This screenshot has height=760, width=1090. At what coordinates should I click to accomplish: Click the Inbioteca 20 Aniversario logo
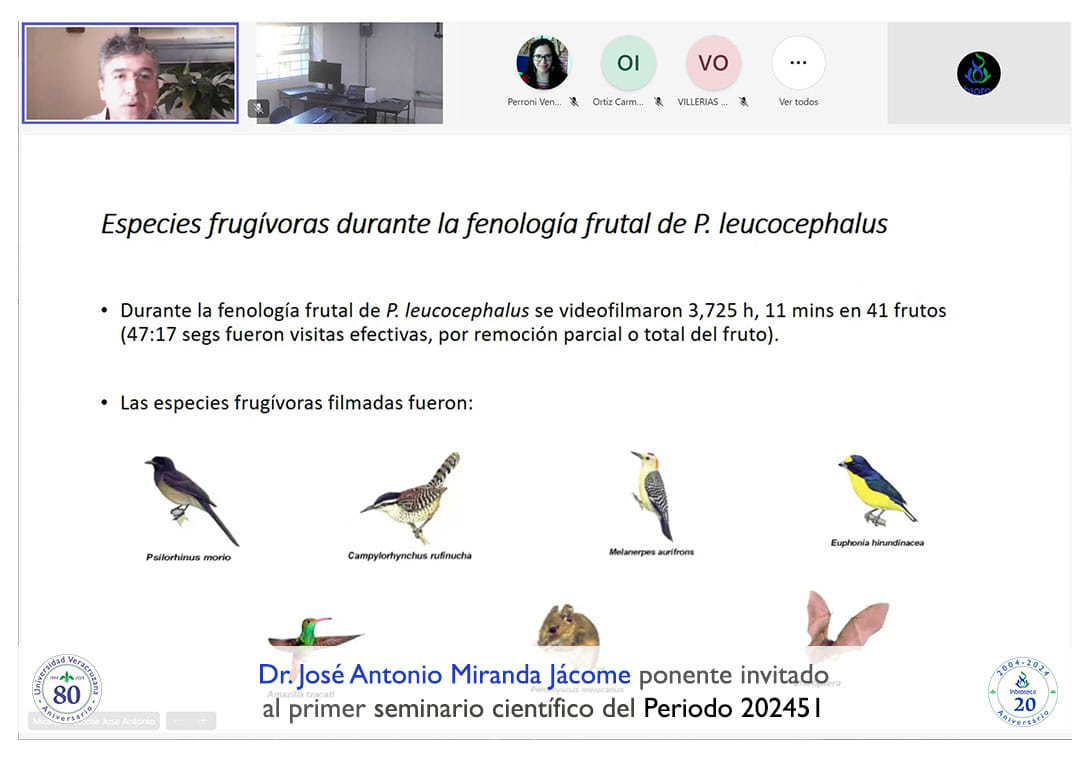[1022, 691]
